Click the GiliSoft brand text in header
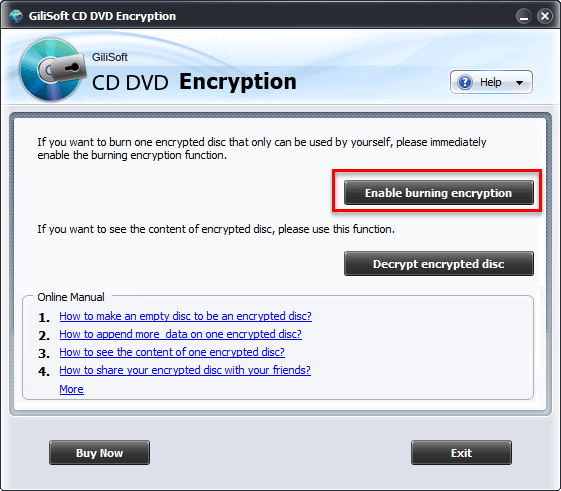 coord(109,57)
